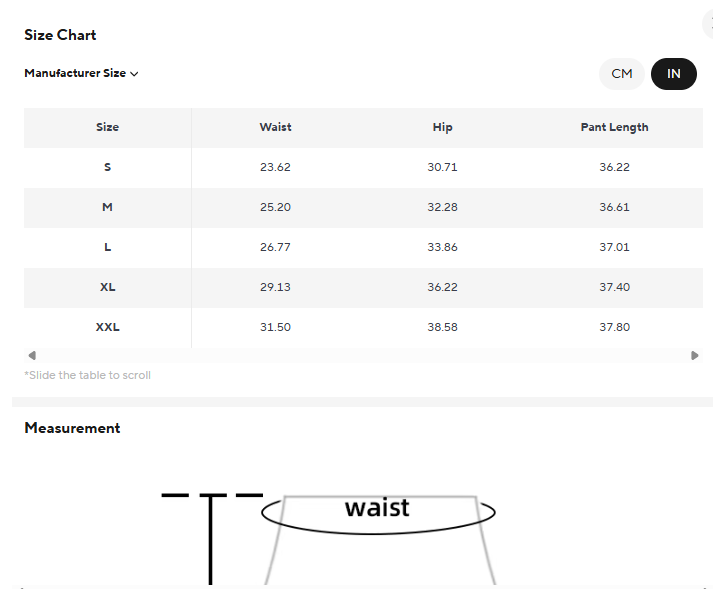Click the waist label in measurement diagram
The width and height of the screenshot is (713, 589).
click(377, 508)
